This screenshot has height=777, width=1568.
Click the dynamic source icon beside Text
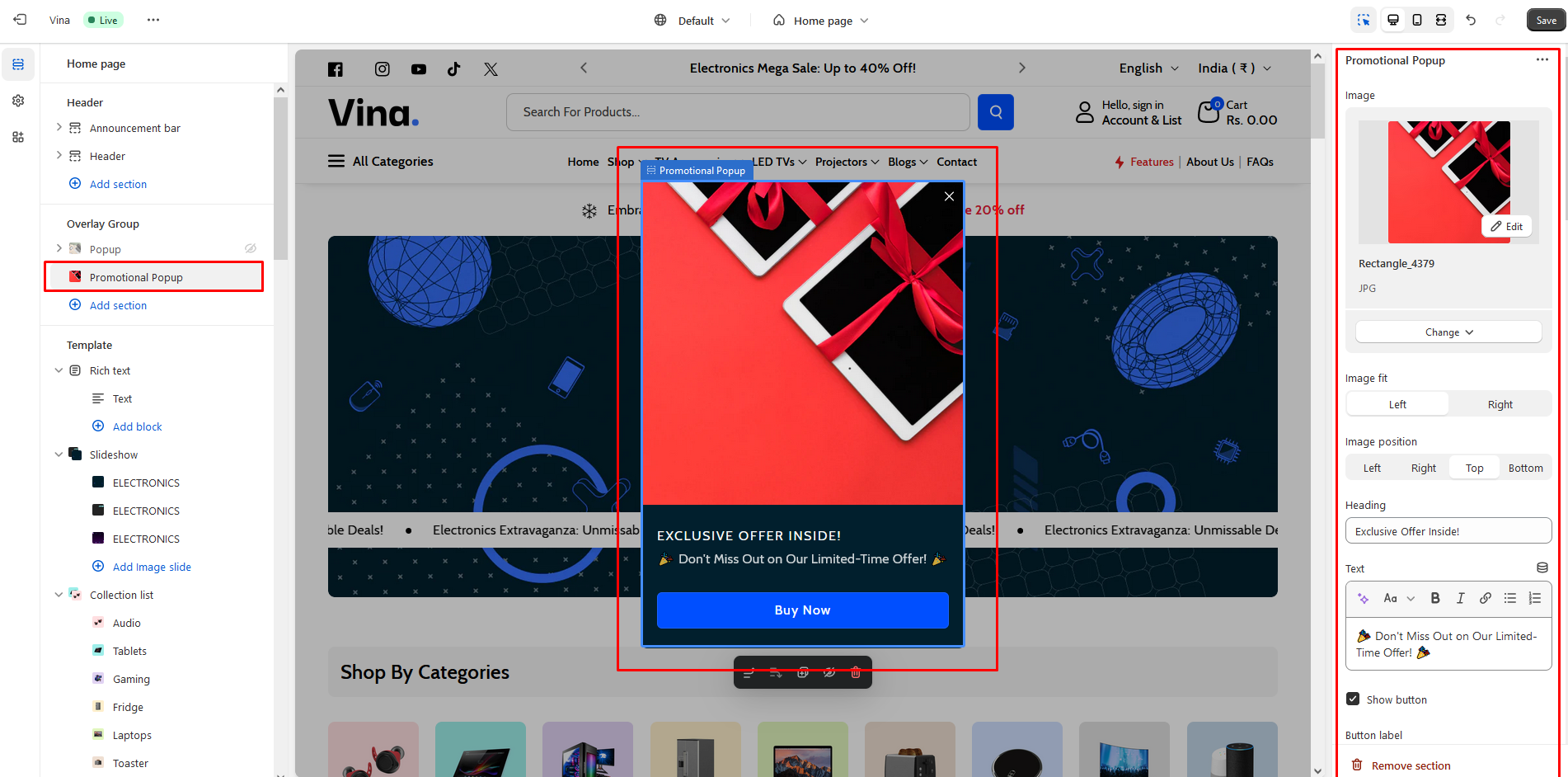1542,568
